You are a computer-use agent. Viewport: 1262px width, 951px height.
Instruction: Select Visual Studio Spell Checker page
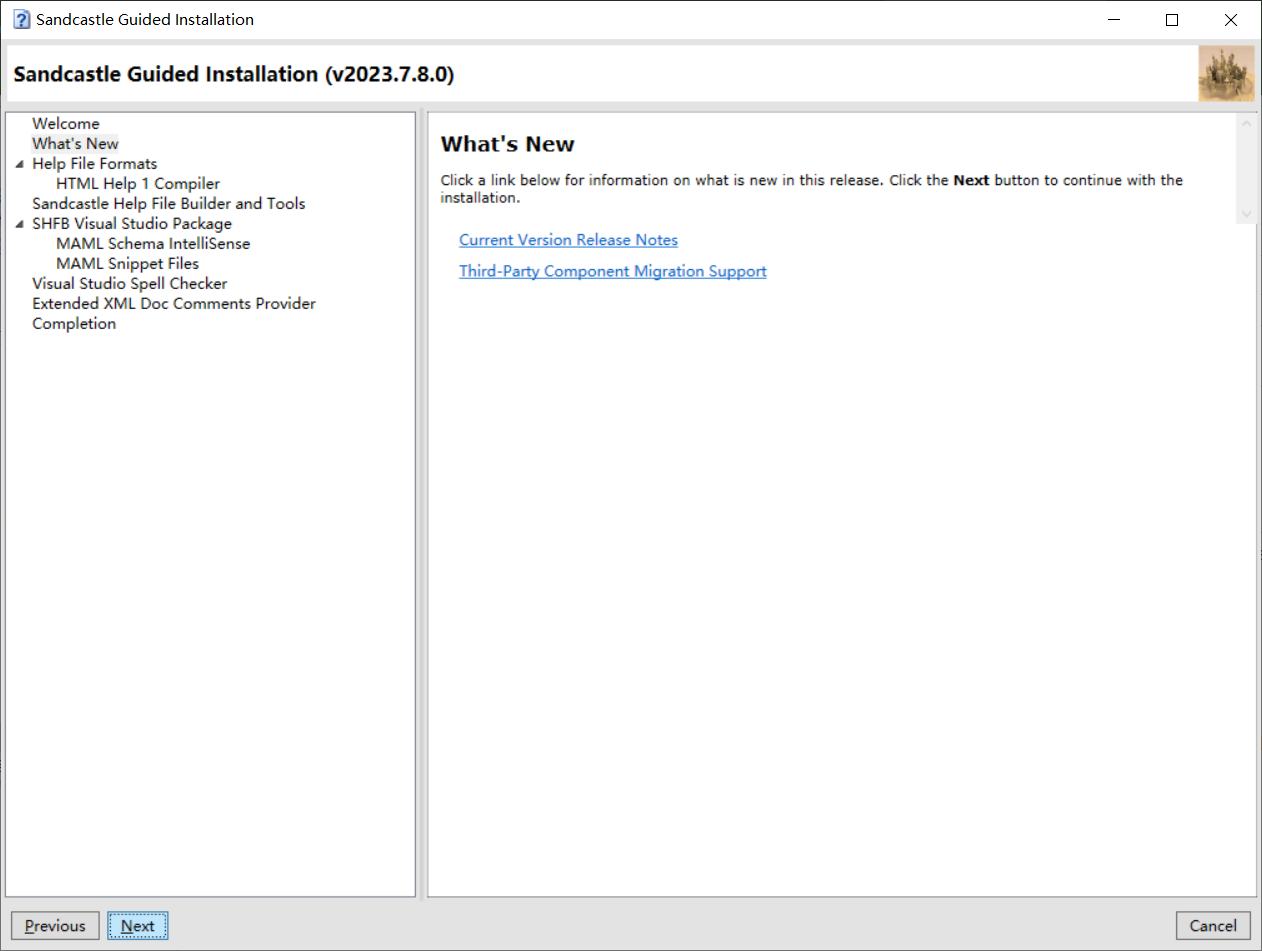click(x=129, y=284)
